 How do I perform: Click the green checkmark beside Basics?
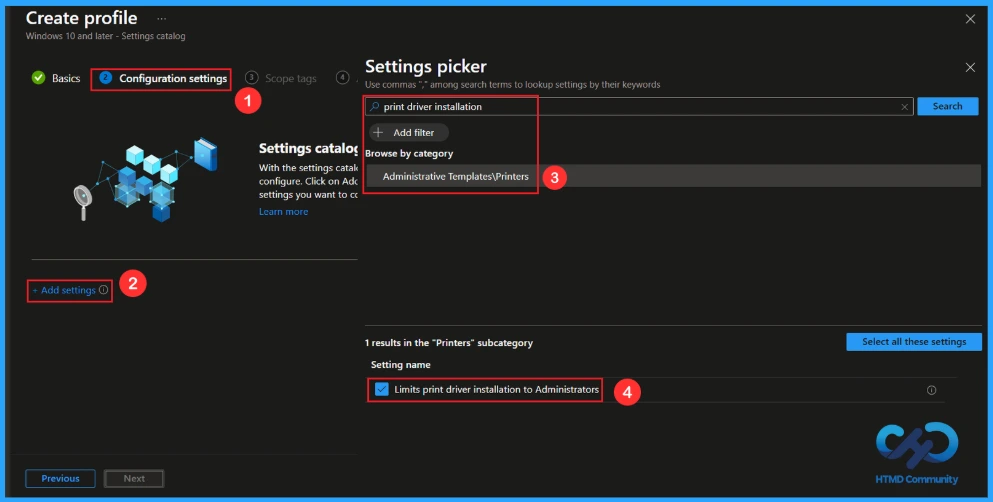39,78
